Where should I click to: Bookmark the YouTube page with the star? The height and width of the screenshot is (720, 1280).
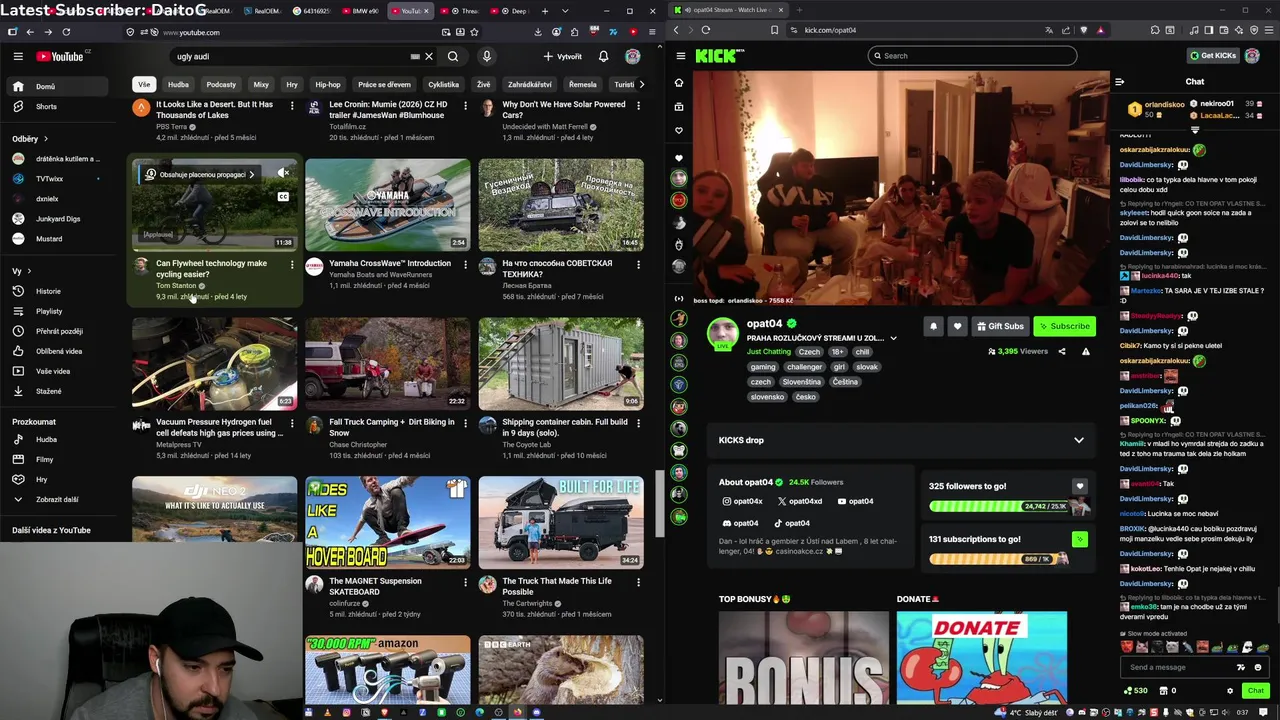coord(474,32)
